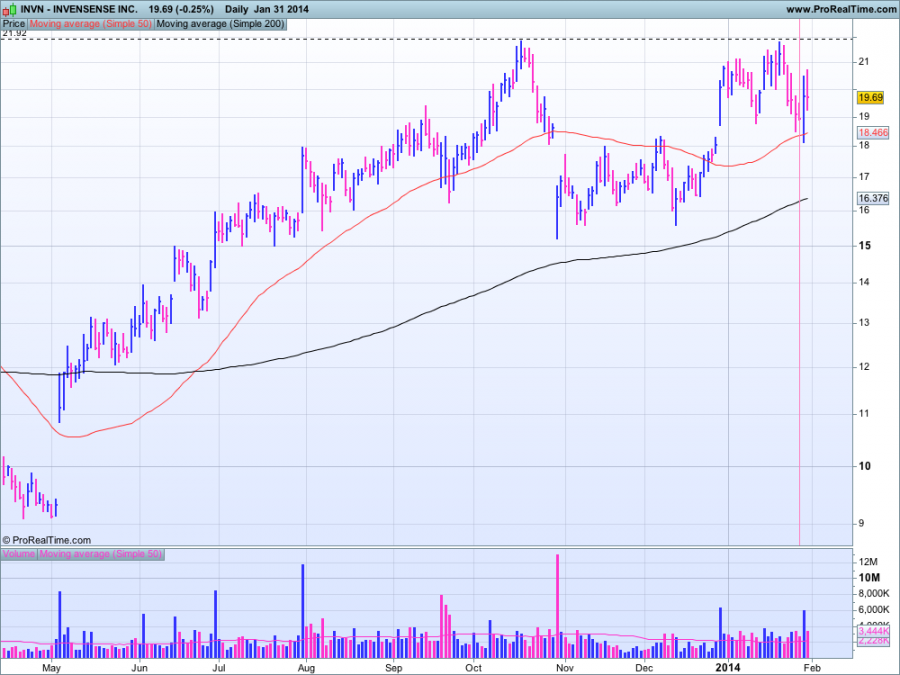Click the 15 price axis label
This screenshot has height=675, width=900.
(864, 246)
